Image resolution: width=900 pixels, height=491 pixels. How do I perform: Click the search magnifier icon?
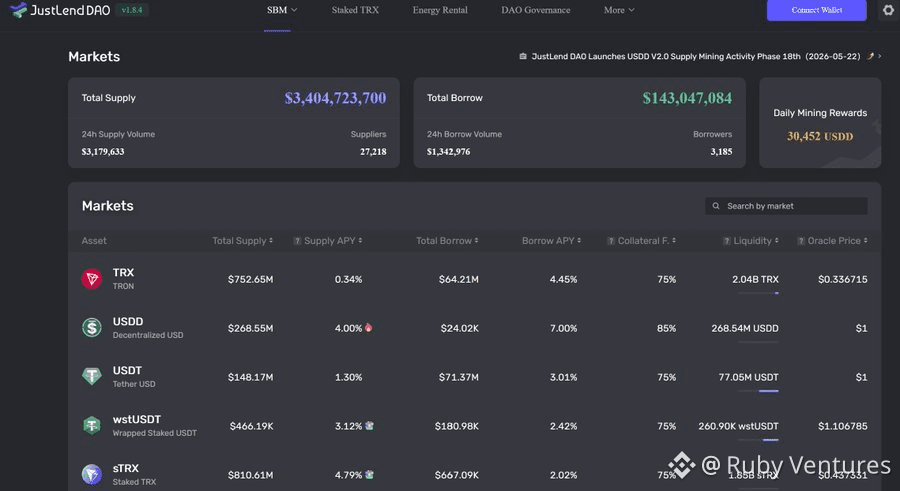tap(716, 206)
